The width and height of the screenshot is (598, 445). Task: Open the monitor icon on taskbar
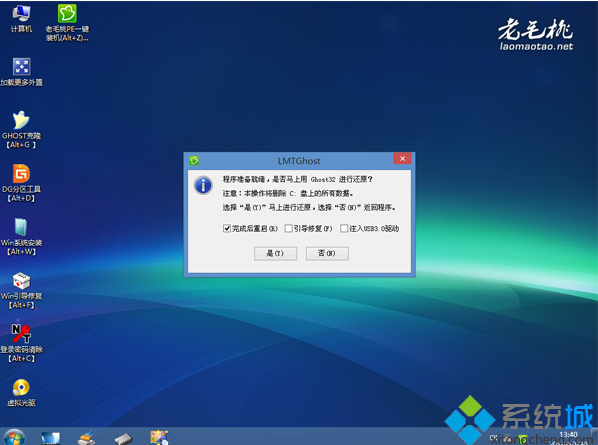coord(50,438)
